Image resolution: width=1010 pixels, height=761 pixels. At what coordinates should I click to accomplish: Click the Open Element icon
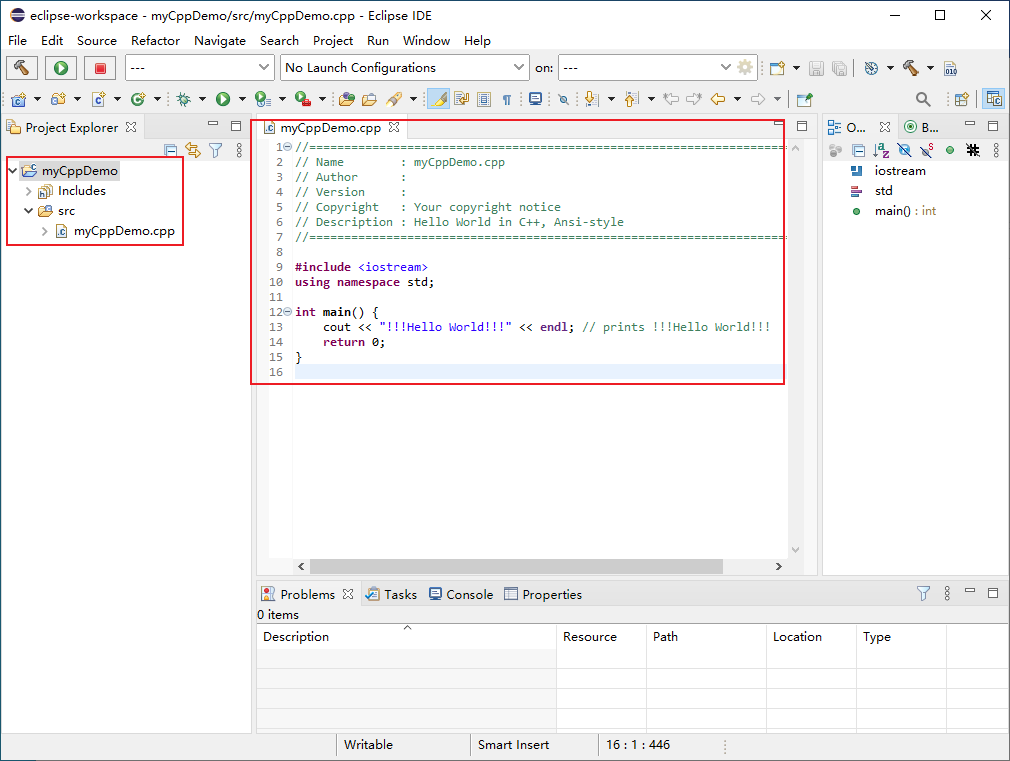pos(347,99)
